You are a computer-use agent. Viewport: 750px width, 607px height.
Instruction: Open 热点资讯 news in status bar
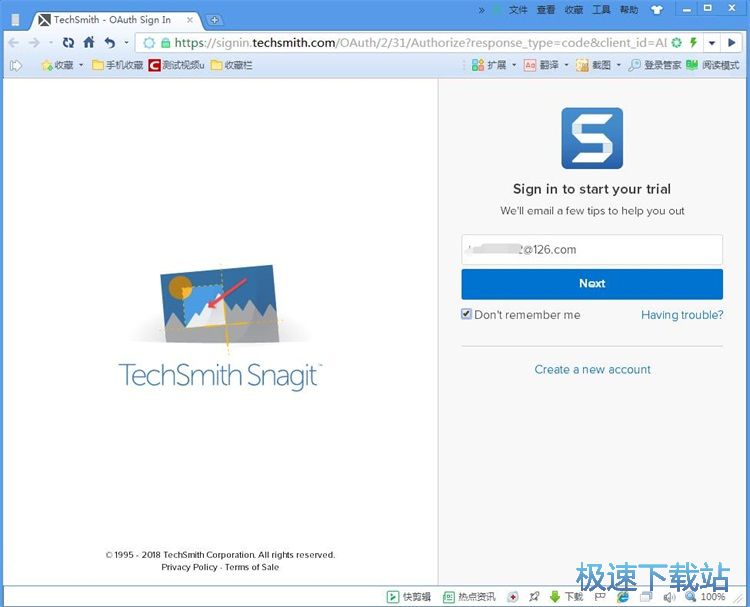coord(469,596)
